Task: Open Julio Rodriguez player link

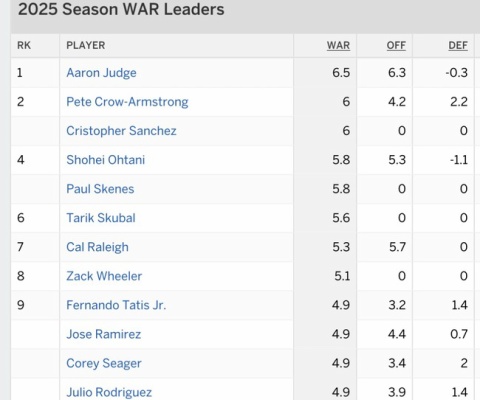Action: click(x=109, y=392)
